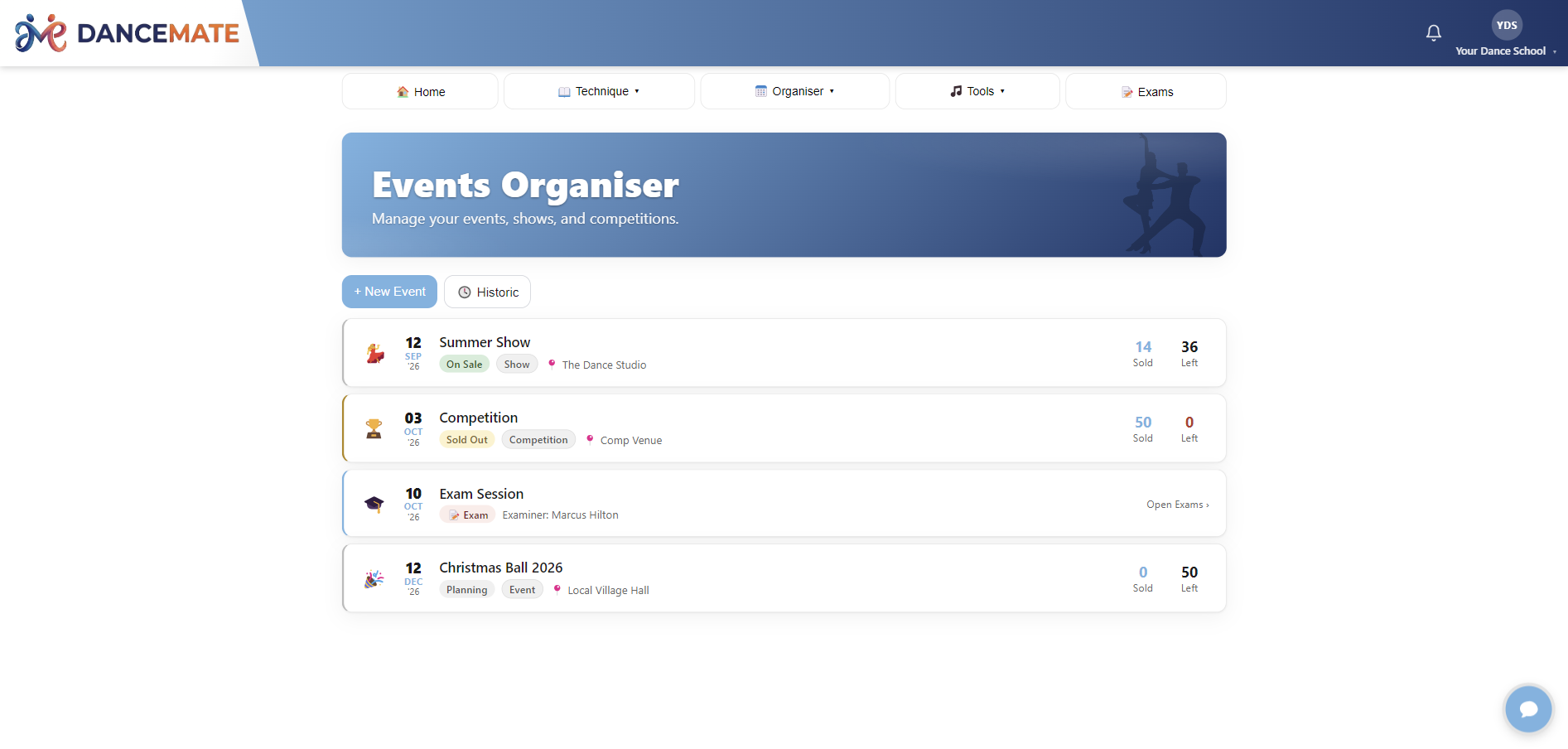Image resolution: width=1568 pixels, height=749 pixels.
Task: Click Competition 0 Left count
Action: [1189, 429]
